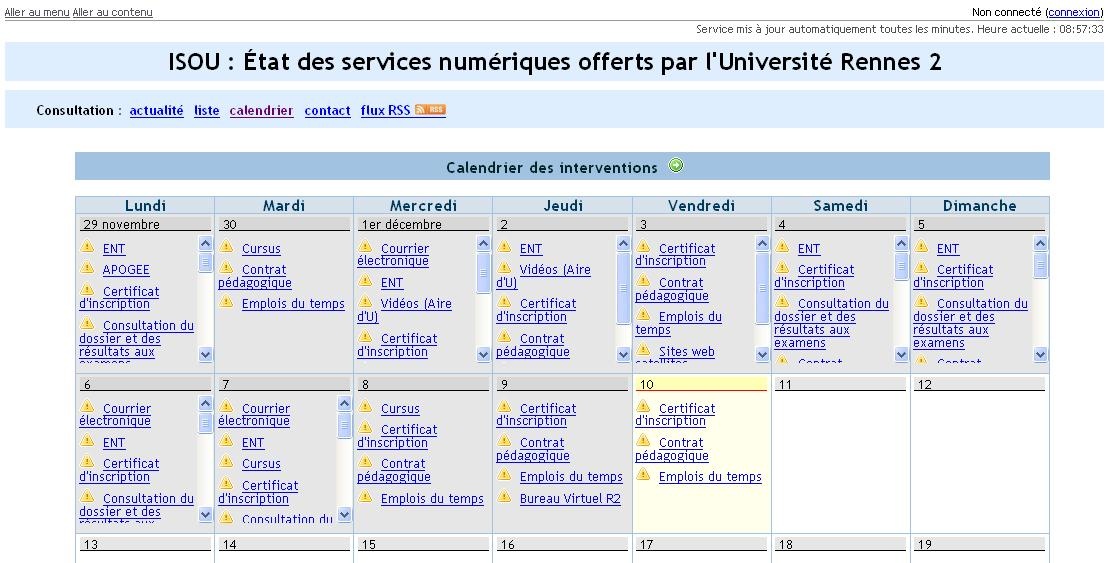The width and height of the screenshot is (1109, 563).
Task: Click the green arrow next to calendar title
Action: pos(676,166)
